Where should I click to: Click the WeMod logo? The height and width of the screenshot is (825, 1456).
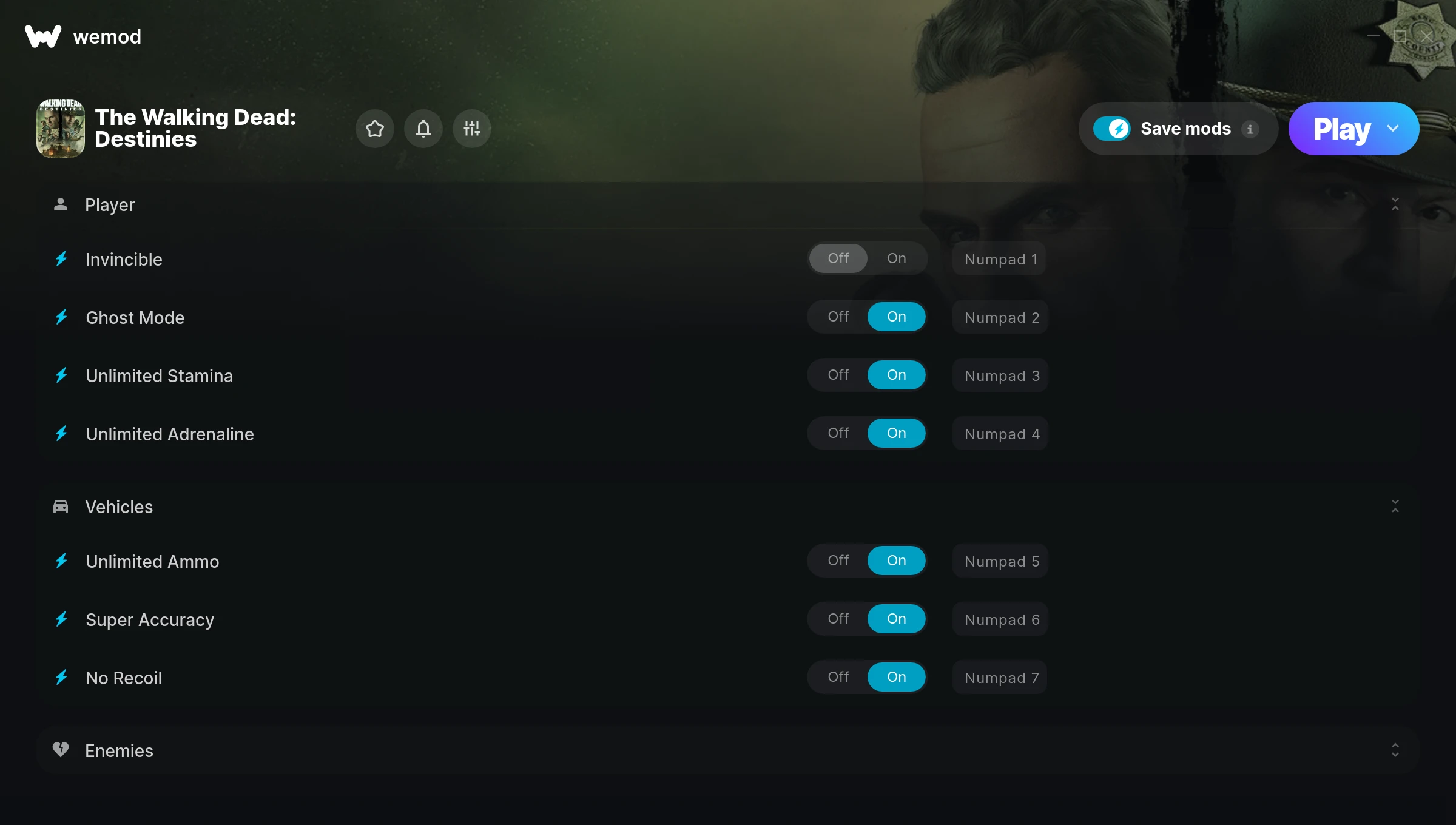pyautogui.click(x=43, y=36)
